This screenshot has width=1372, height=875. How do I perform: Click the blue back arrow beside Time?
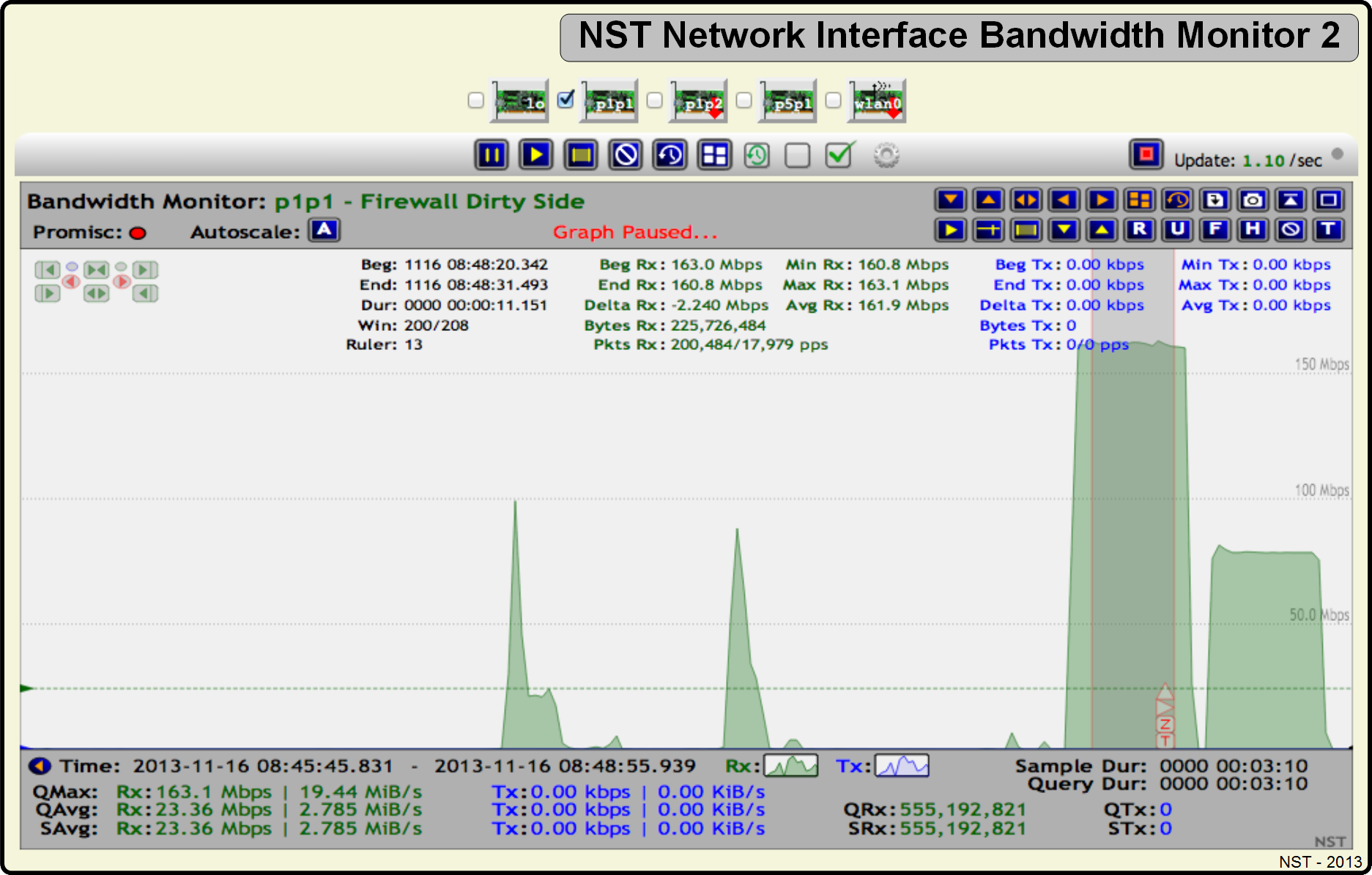(x=40, y=766)
